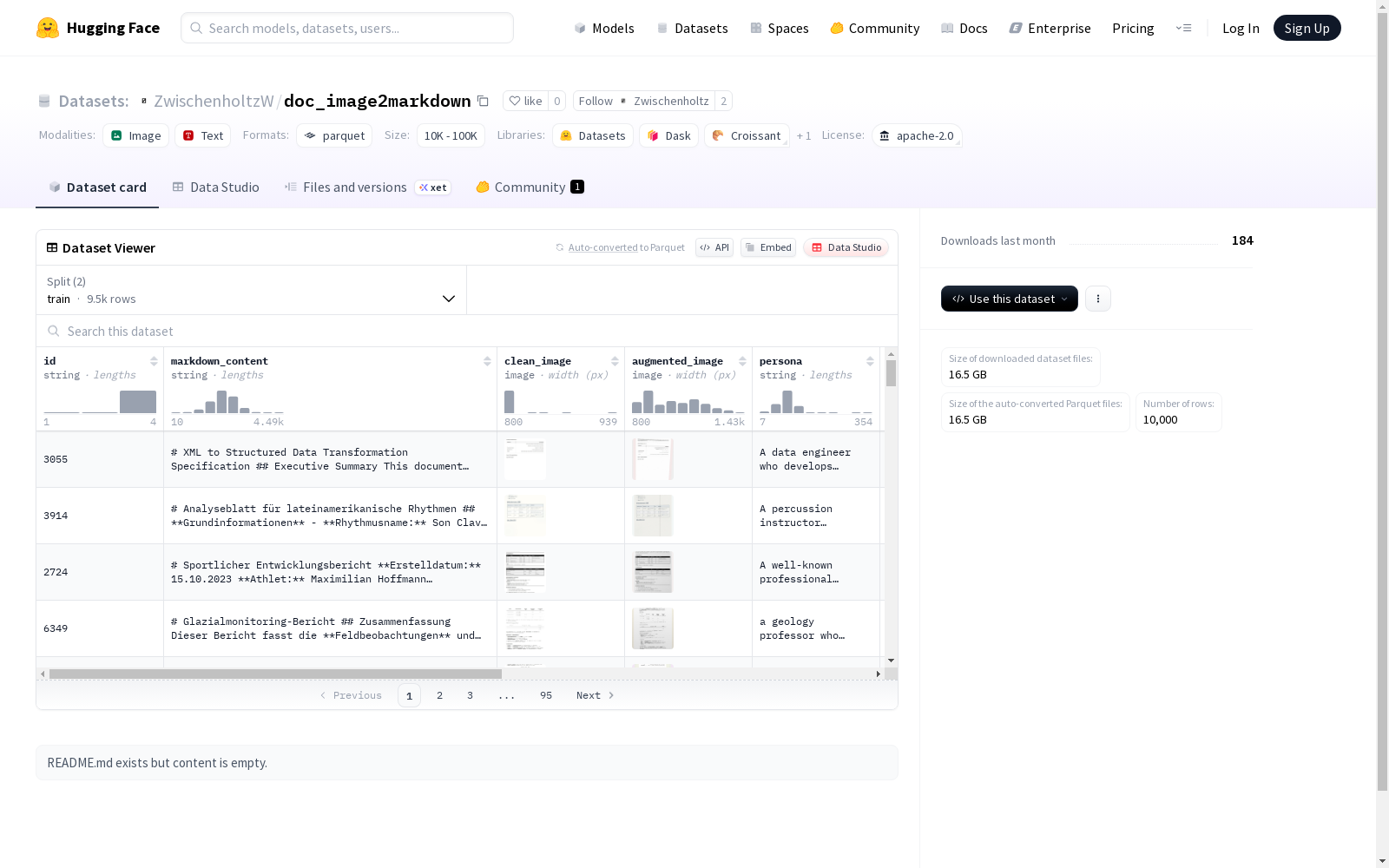
Task: Open the Datasets page
Action: 692,28
